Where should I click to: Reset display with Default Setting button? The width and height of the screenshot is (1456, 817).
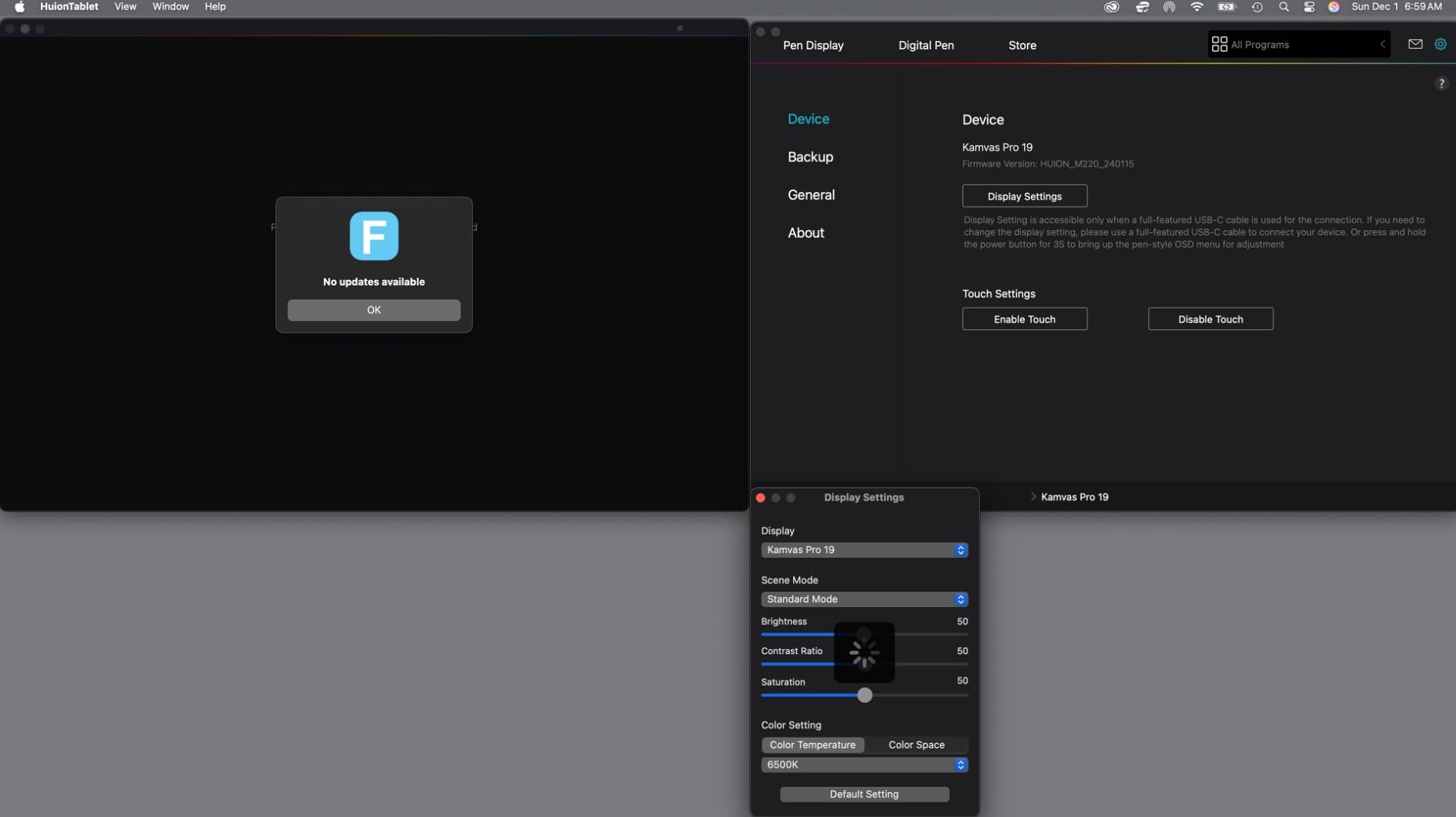(864, 795)
